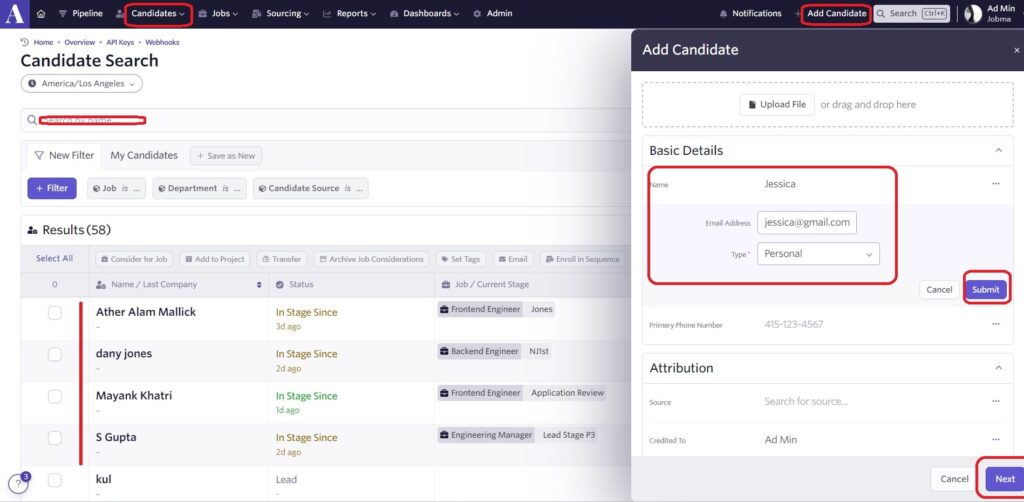Switch to My Candidates tab

click(x=144, y=156)
